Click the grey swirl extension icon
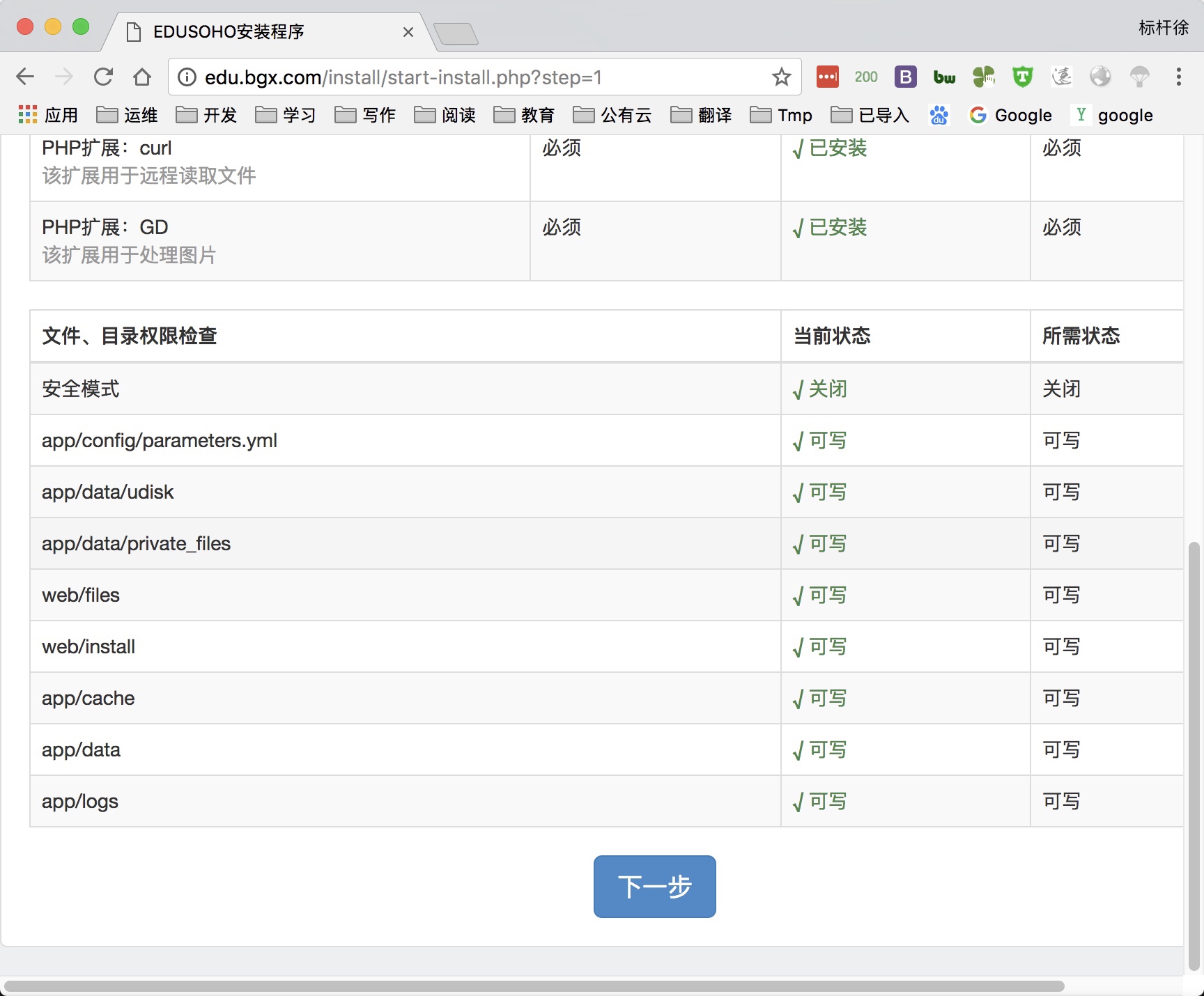The height and width of the screenshot is (996, 1204). pos(1062,77)
